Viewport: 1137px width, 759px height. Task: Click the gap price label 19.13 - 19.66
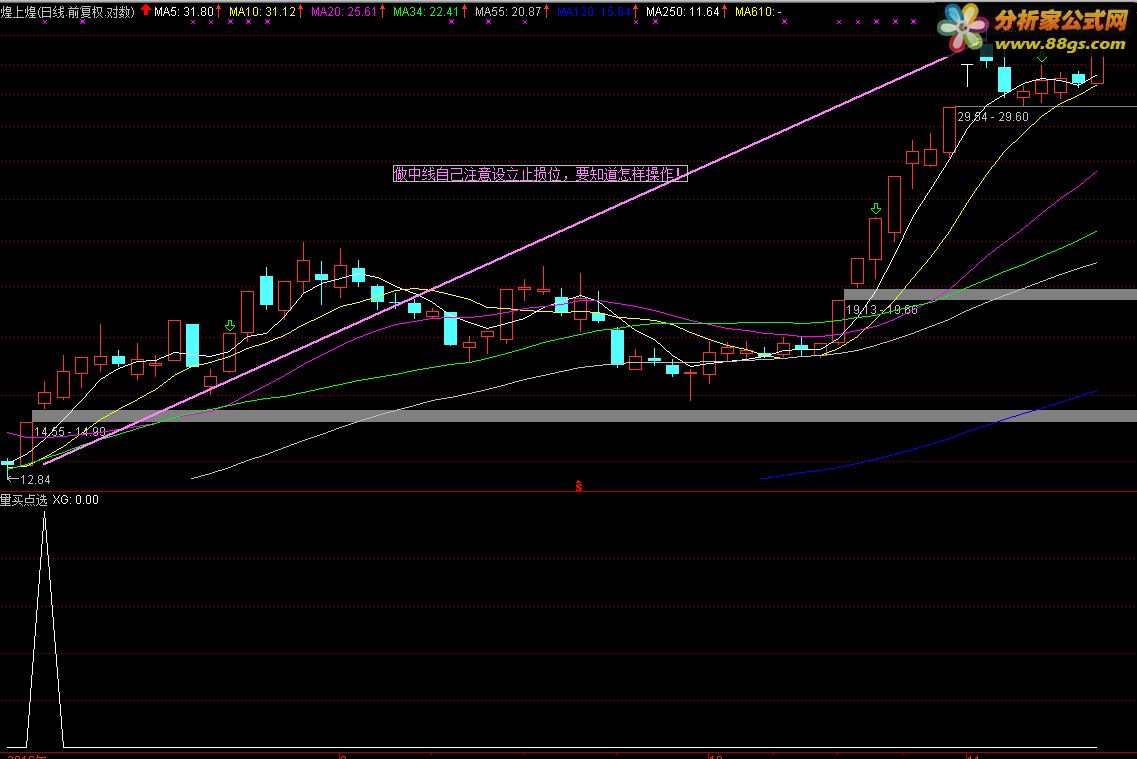click(x=881, y=310)
